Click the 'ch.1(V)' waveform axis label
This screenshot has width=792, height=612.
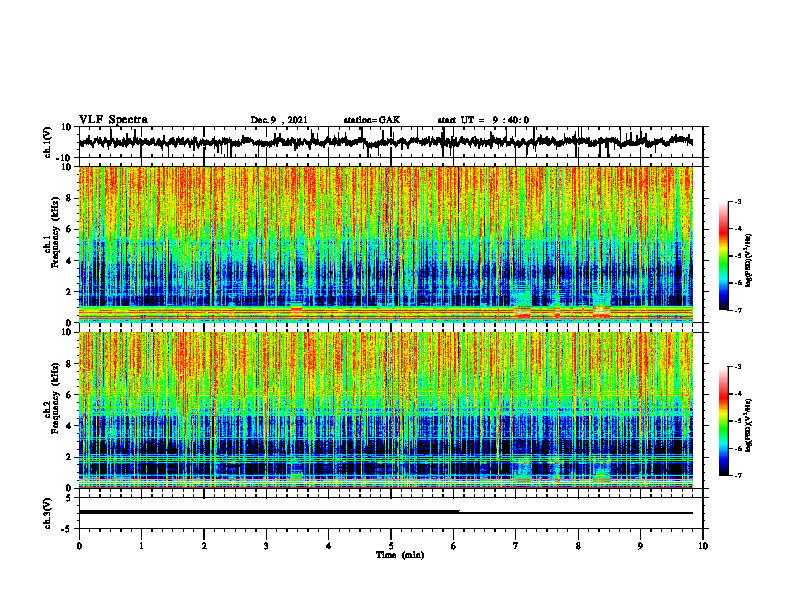tap(48, 142)
